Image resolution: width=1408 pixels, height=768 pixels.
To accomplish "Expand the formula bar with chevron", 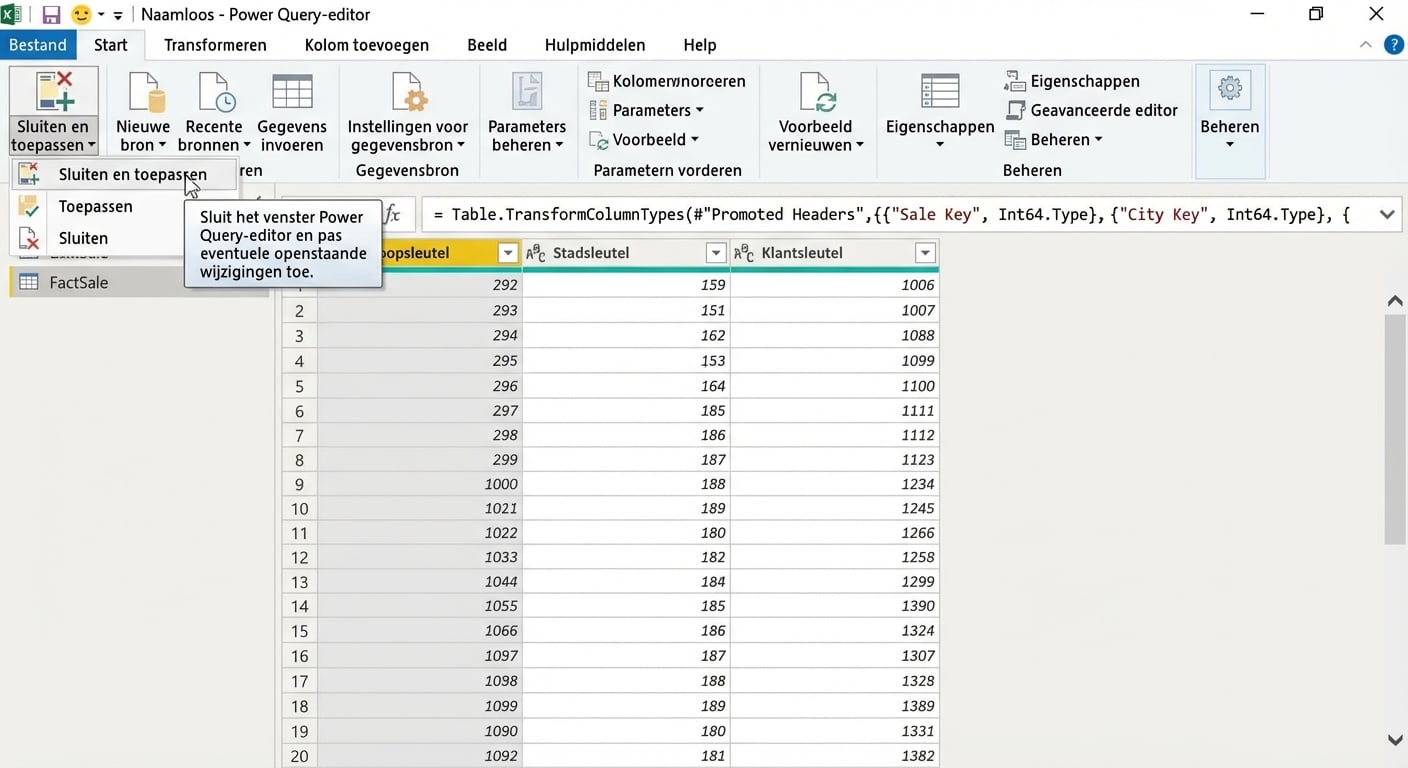I will 1387,214.
